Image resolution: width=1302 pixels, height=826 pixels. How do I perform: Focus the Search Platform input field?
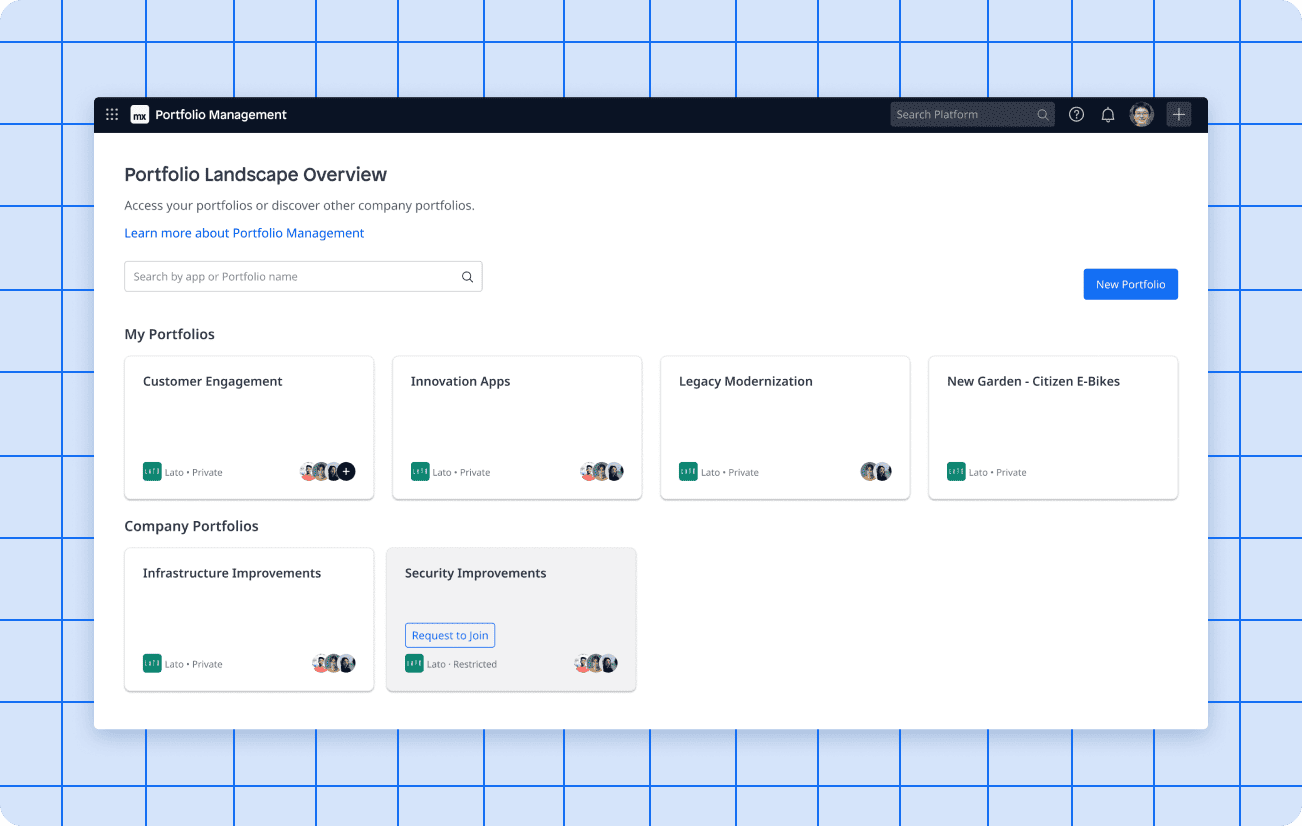tap(960, 115)
